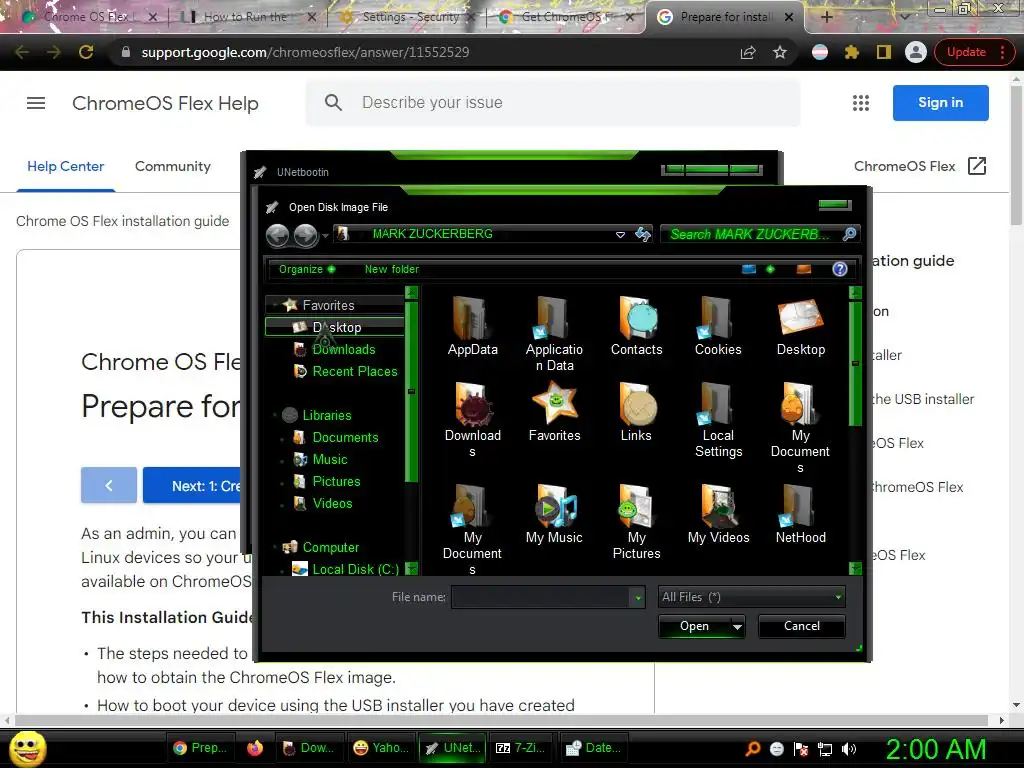Open the address path dropdown arrow
This screenshot has height=768, width=1024.
[620, 234]
